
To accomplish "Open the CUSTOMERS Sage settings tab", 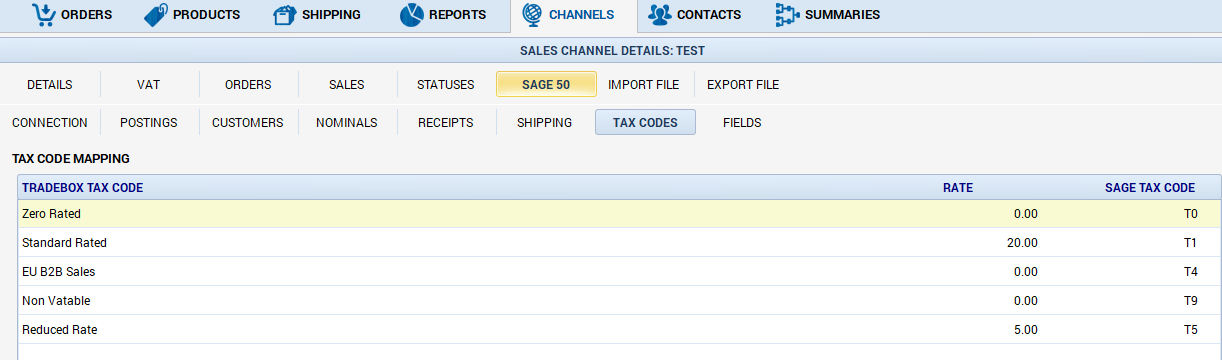I will 248,123.
